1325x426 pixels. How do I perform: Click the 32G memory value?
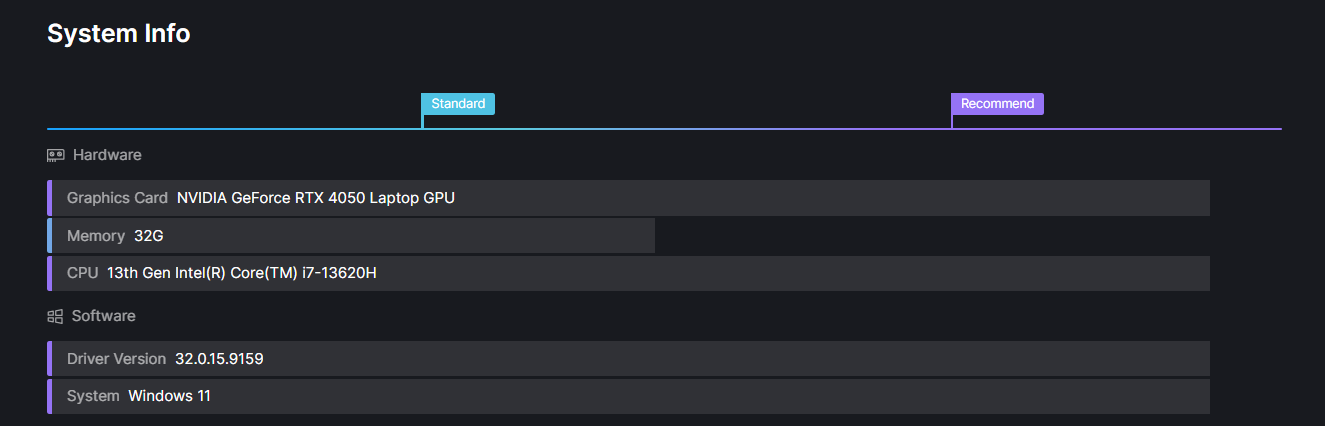[148, 236]
